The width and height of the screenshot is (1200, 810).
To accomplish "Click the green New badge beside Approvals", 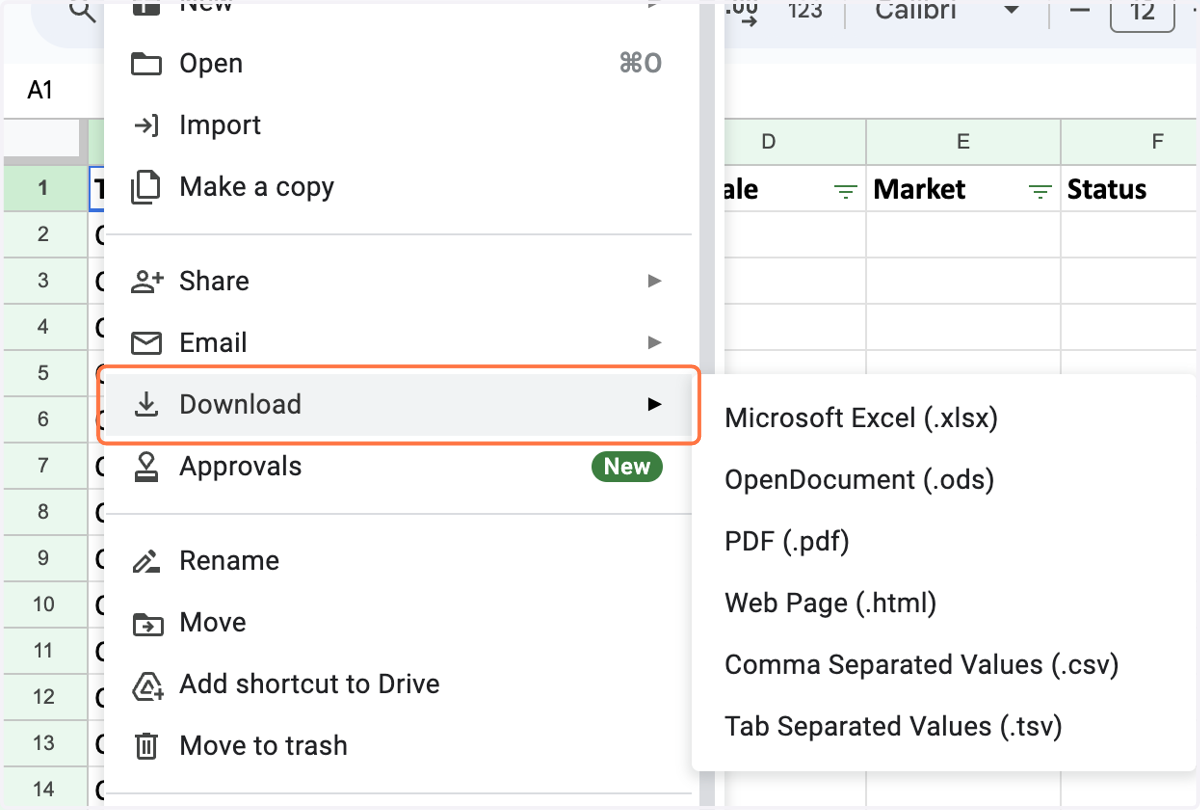I will [x=627, y=467].
